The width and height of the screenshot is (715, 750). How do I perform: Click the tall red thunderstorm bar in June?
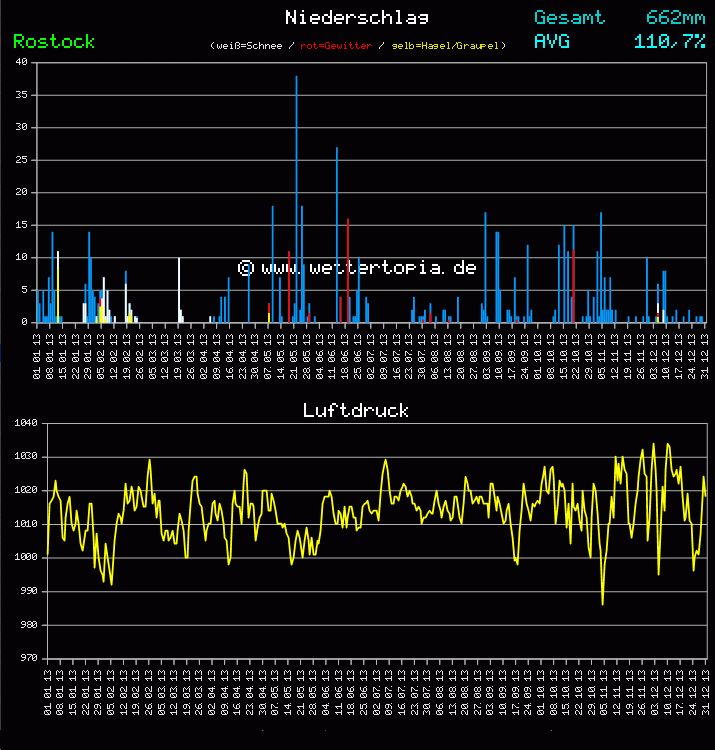(348, 270)
